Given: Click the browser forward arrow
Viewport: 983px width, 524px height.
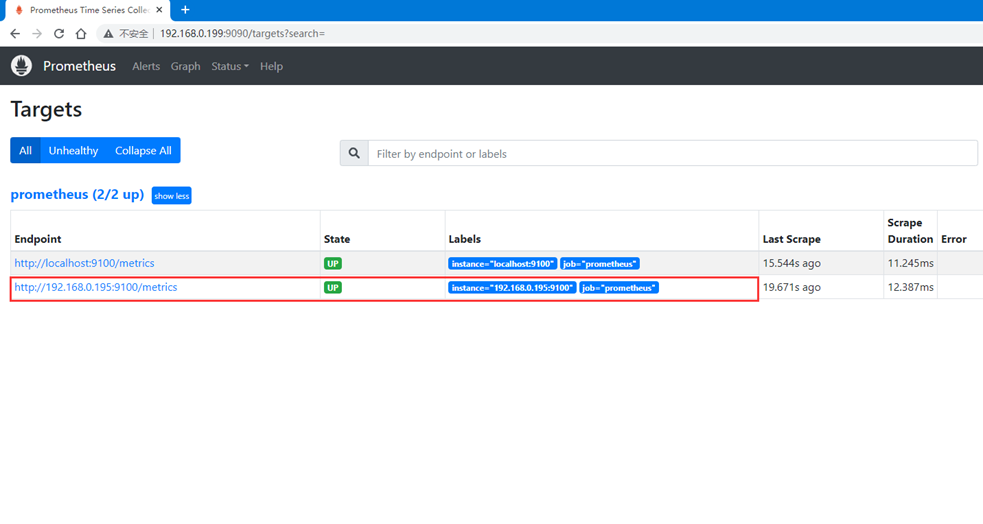Looking at the screenshot, I should [x=37, y=34].
